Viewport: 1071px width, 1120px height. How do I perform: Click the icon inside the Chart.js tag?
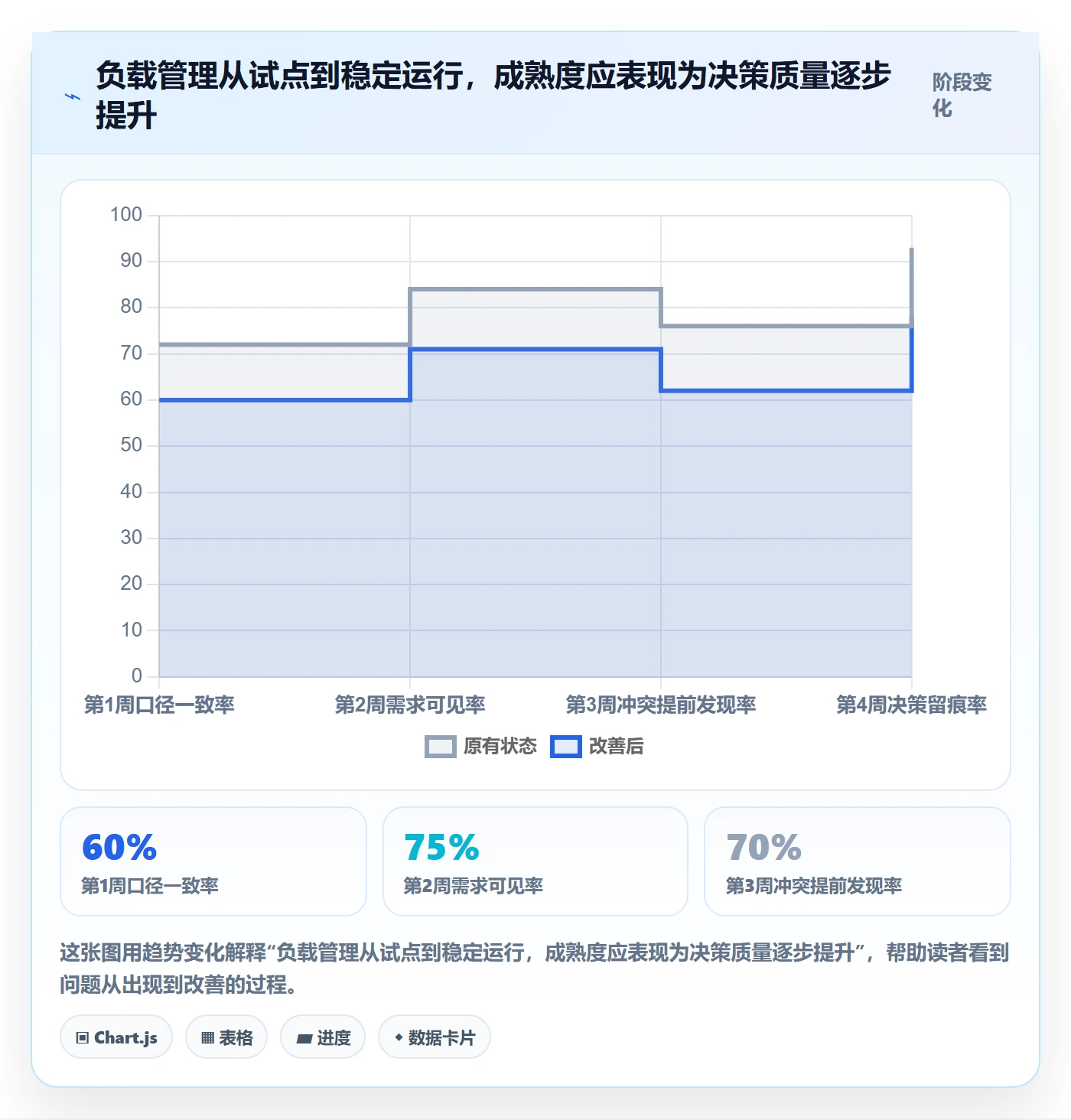pyautogui.click(x=83, y=1038)
